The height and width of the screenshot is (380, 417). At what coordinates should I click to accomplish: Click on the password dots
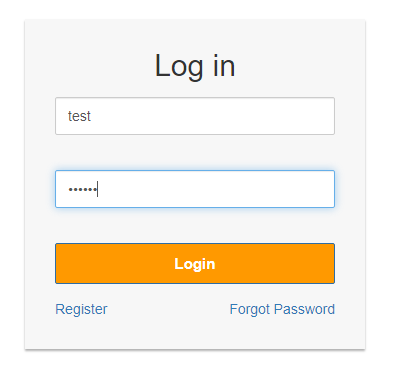click(x=83, y=189)
